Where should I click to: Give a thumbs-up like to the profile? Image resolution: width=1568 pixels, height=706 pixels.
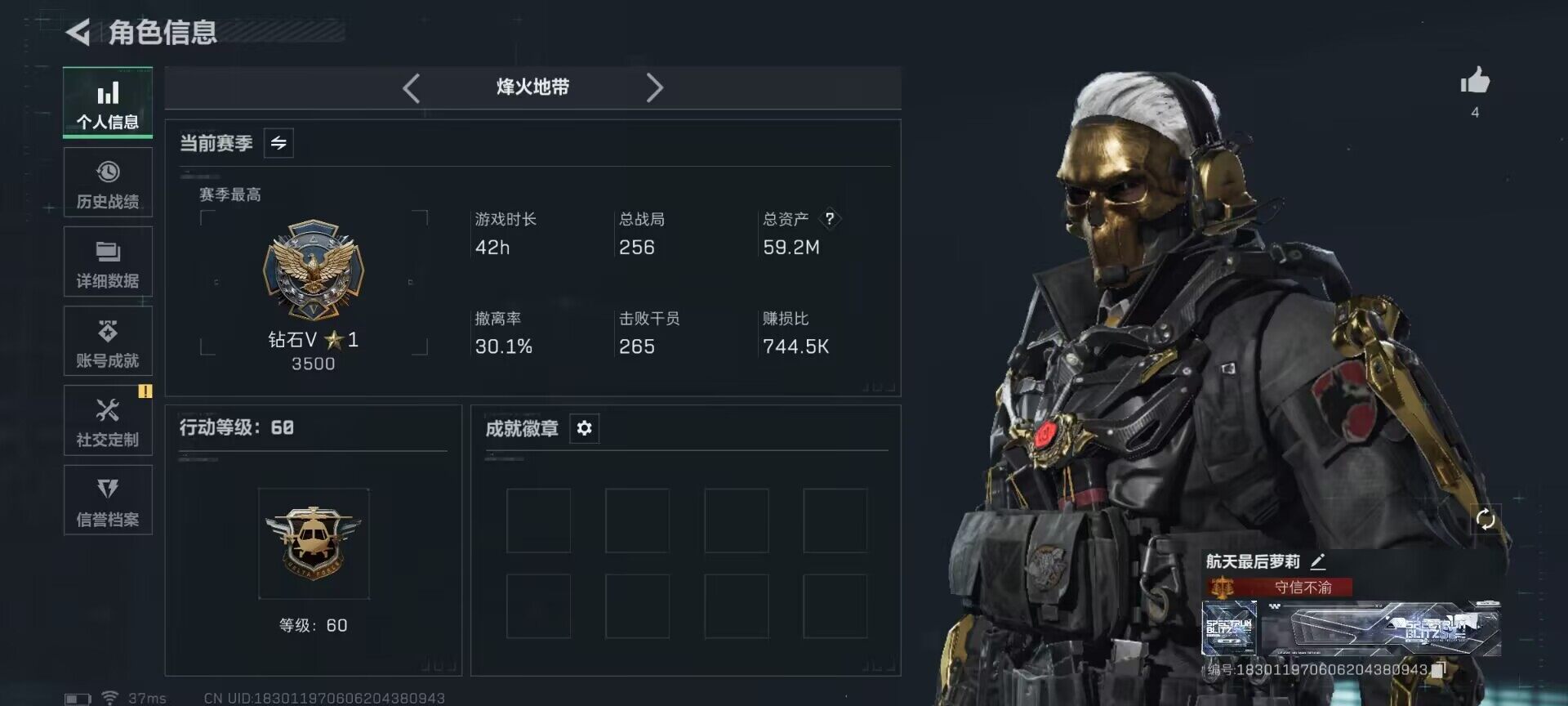pyautogui.click(x=1475, y=81)
